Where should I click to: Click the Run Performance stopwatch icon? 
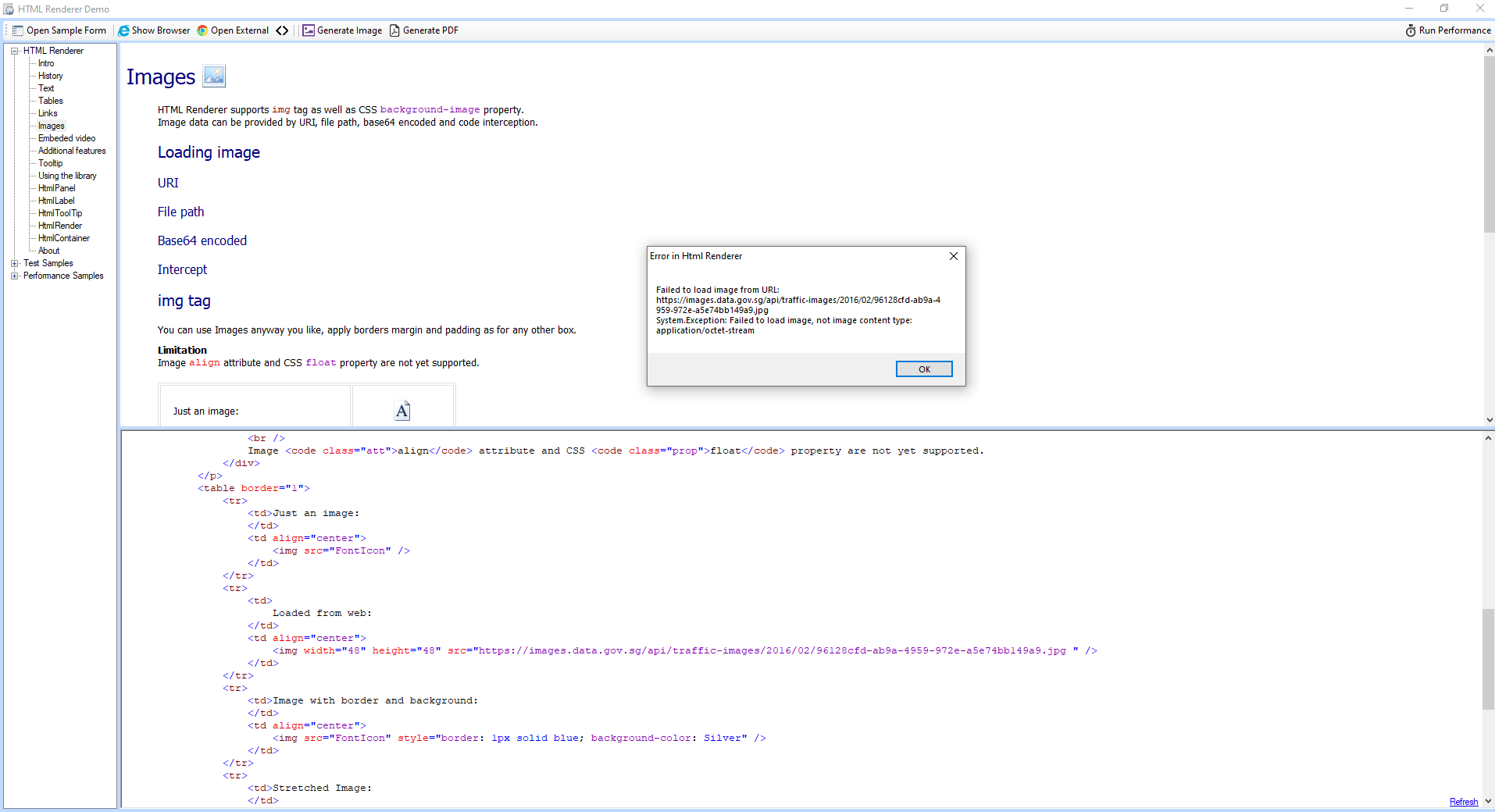click(1411, 30)
